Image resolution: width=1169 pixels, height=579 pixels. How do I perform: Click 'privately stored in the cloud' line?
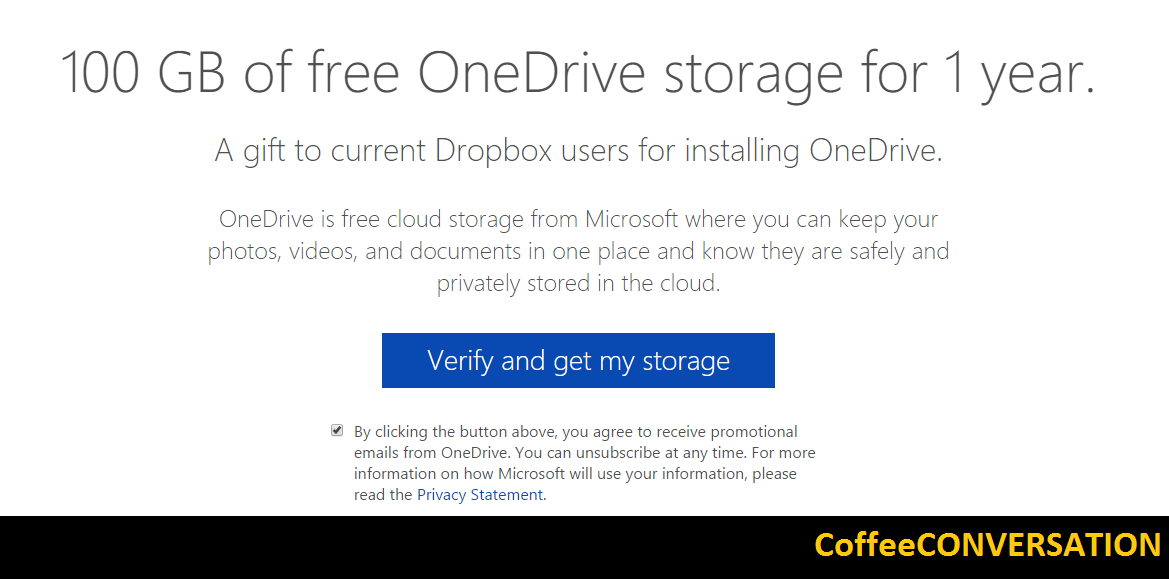pos(578,284)
